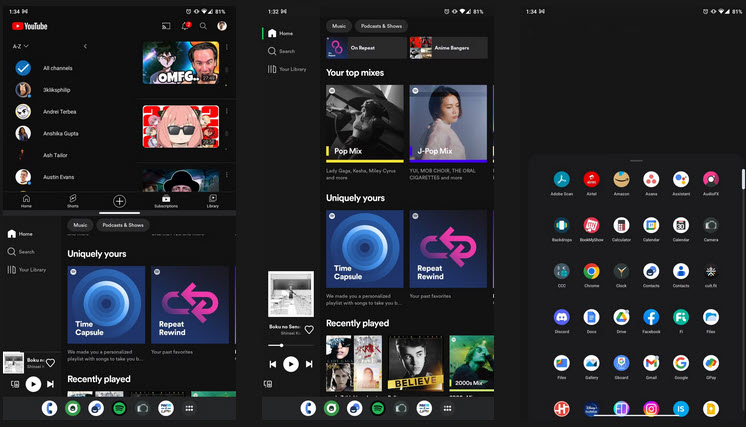
Task: Click the app drawer scrollbar
Action: point(743,179)
